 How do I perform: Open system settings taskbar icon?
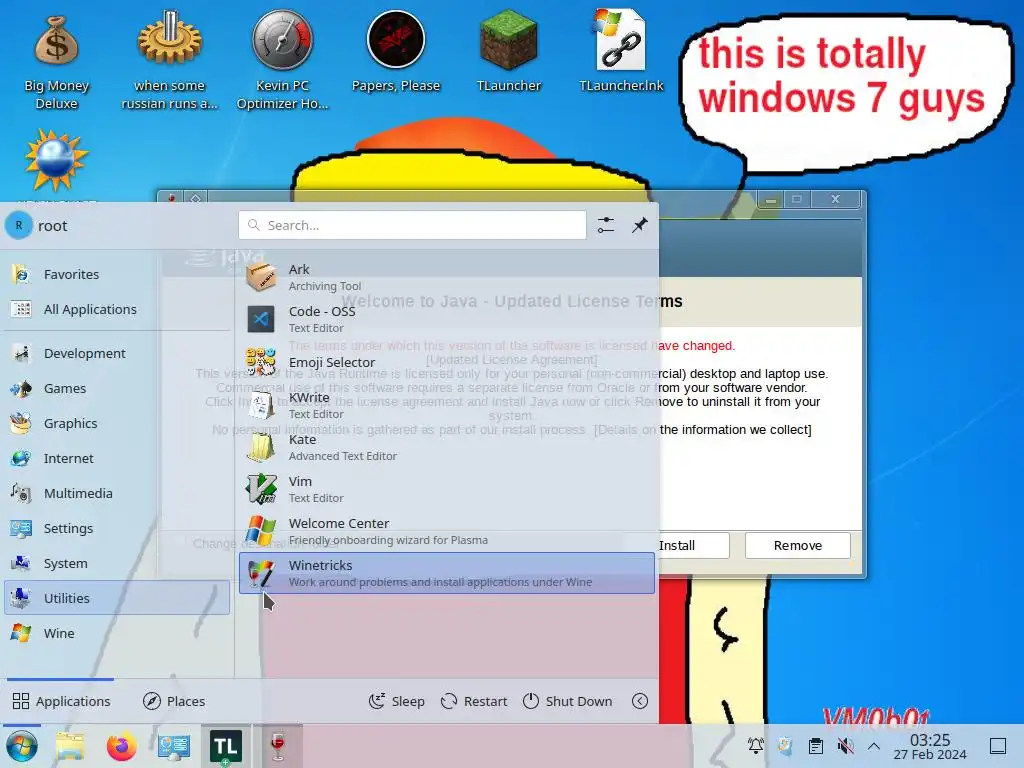click(x=174, y=746)
